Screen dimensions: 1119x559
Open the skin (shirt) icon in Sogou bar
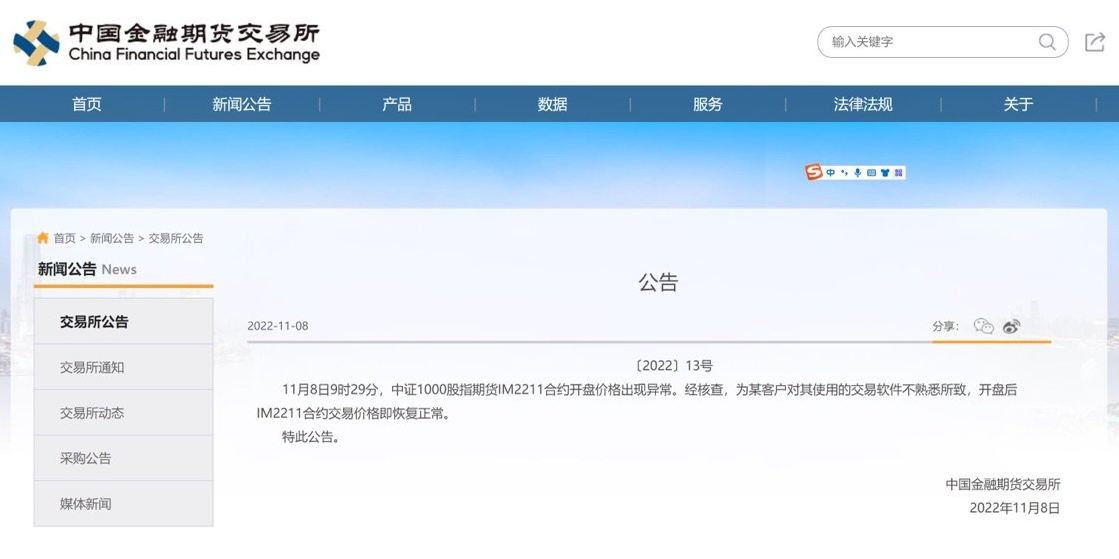885,173
